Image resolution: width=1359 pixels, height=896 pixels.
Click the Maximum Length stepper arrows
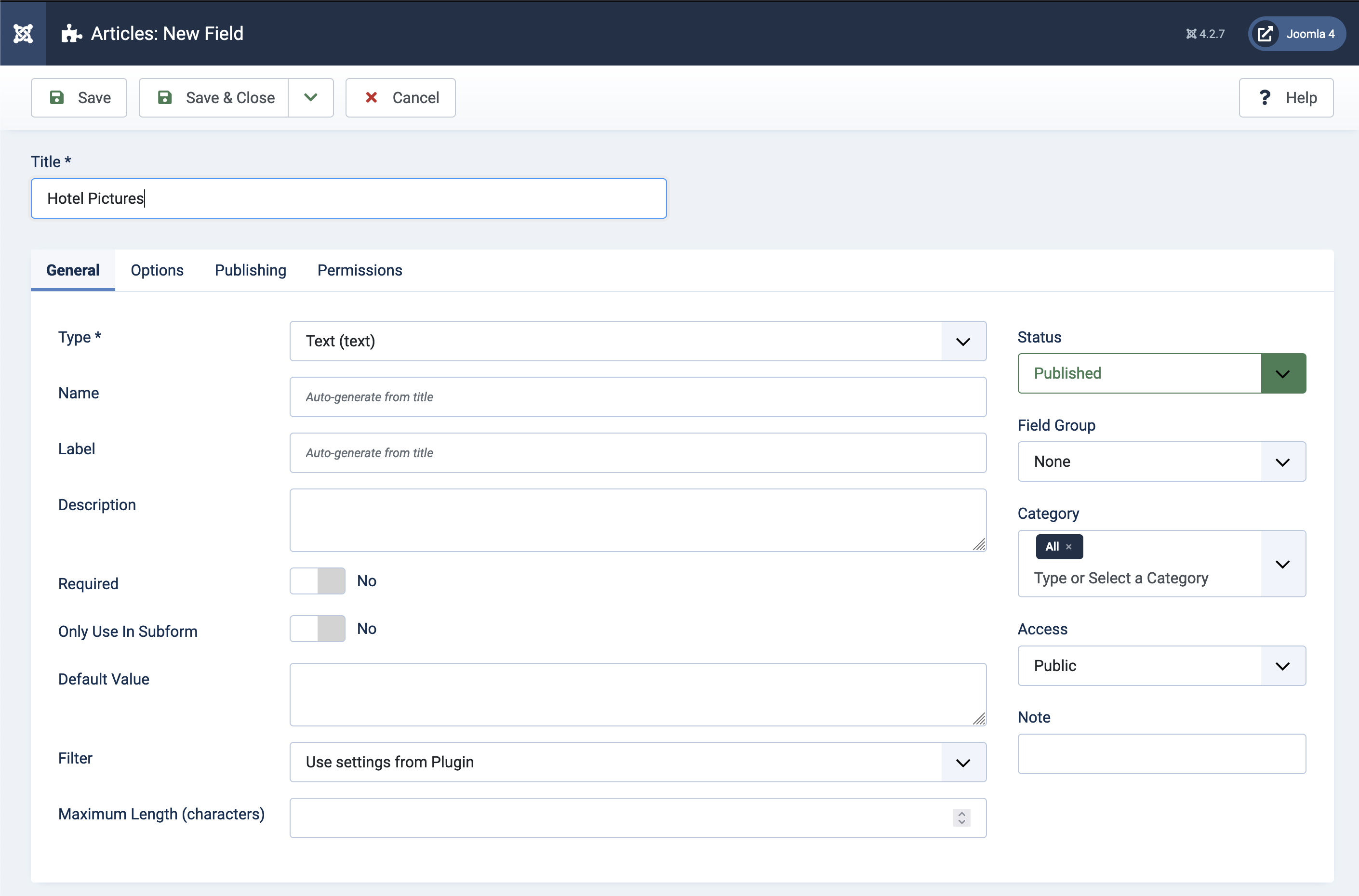962,818
